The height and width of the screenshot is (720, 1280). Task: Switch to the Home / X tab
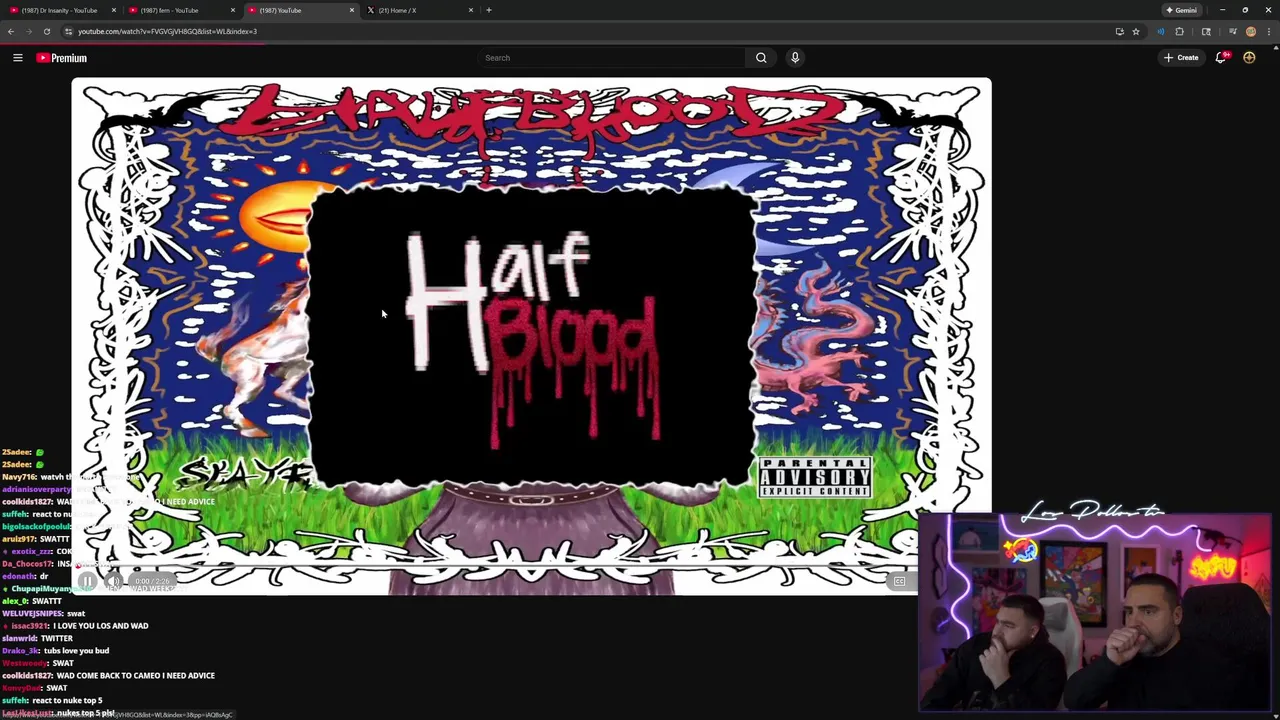pos(418,10)
